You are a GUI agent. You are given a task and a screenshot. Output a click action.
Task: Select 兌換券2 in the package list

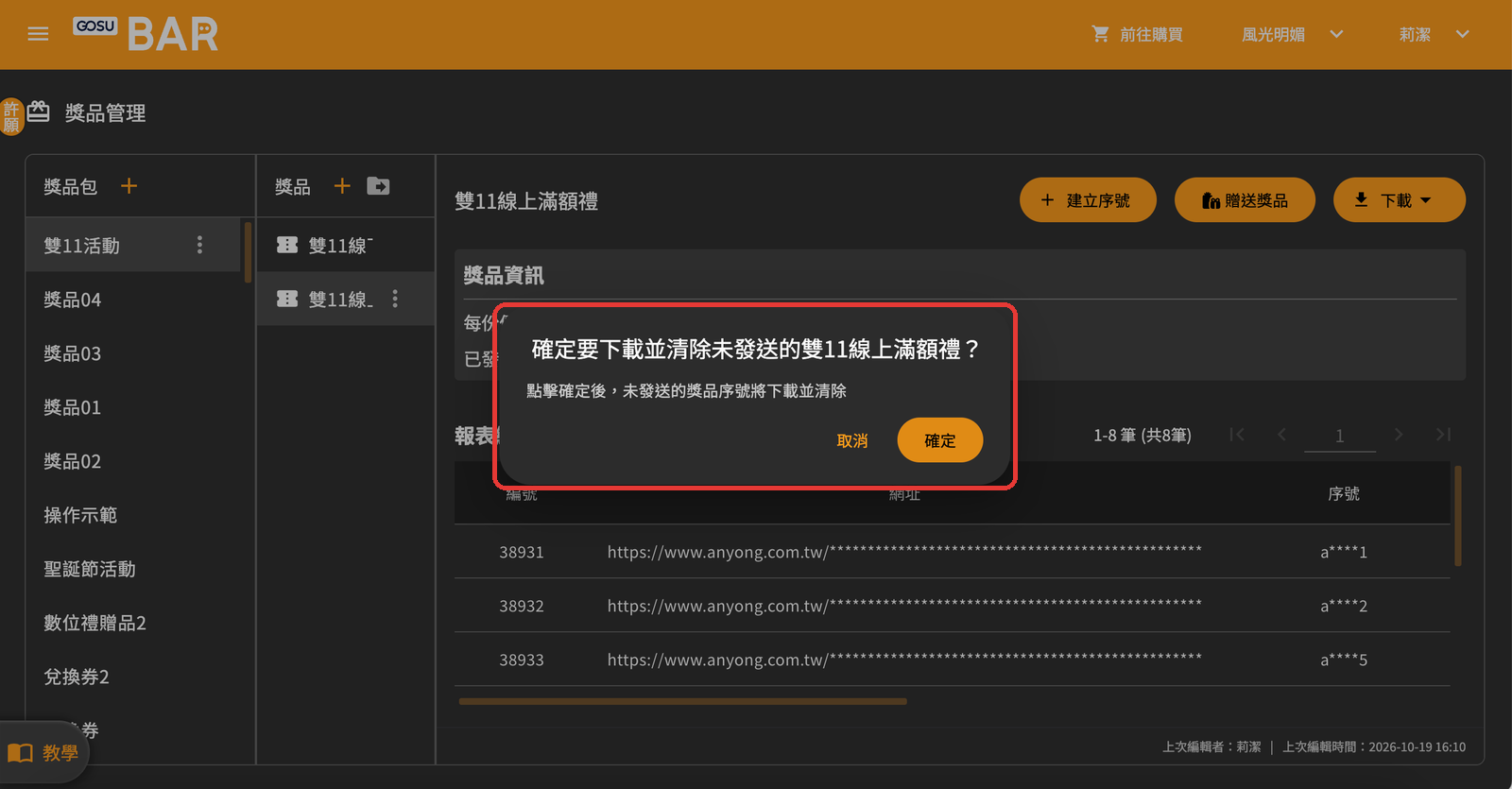click(133, 677)
